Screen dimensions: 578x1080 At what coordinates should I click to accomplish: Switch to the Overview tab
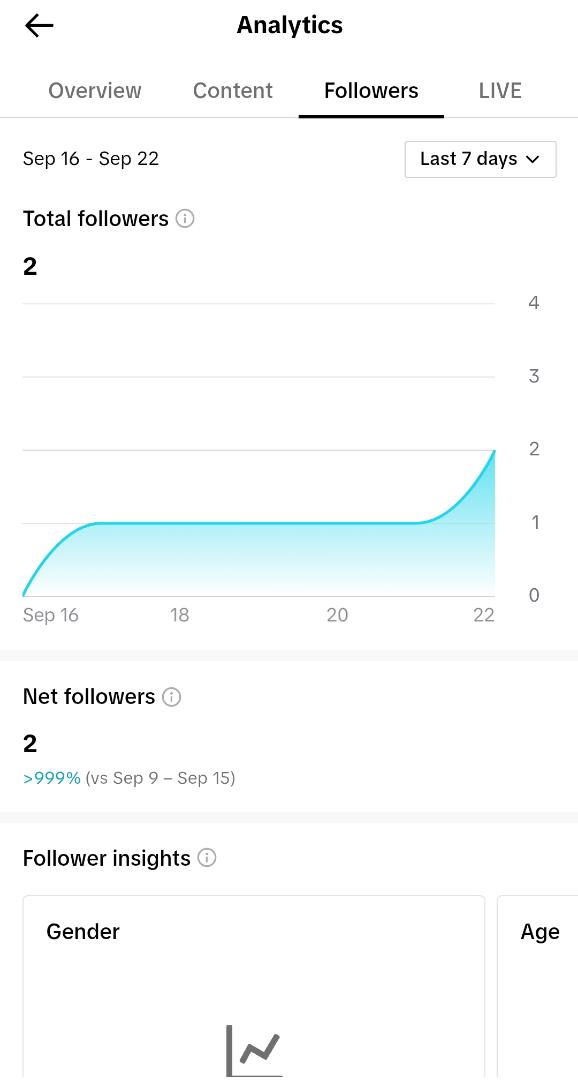[95, 91]
